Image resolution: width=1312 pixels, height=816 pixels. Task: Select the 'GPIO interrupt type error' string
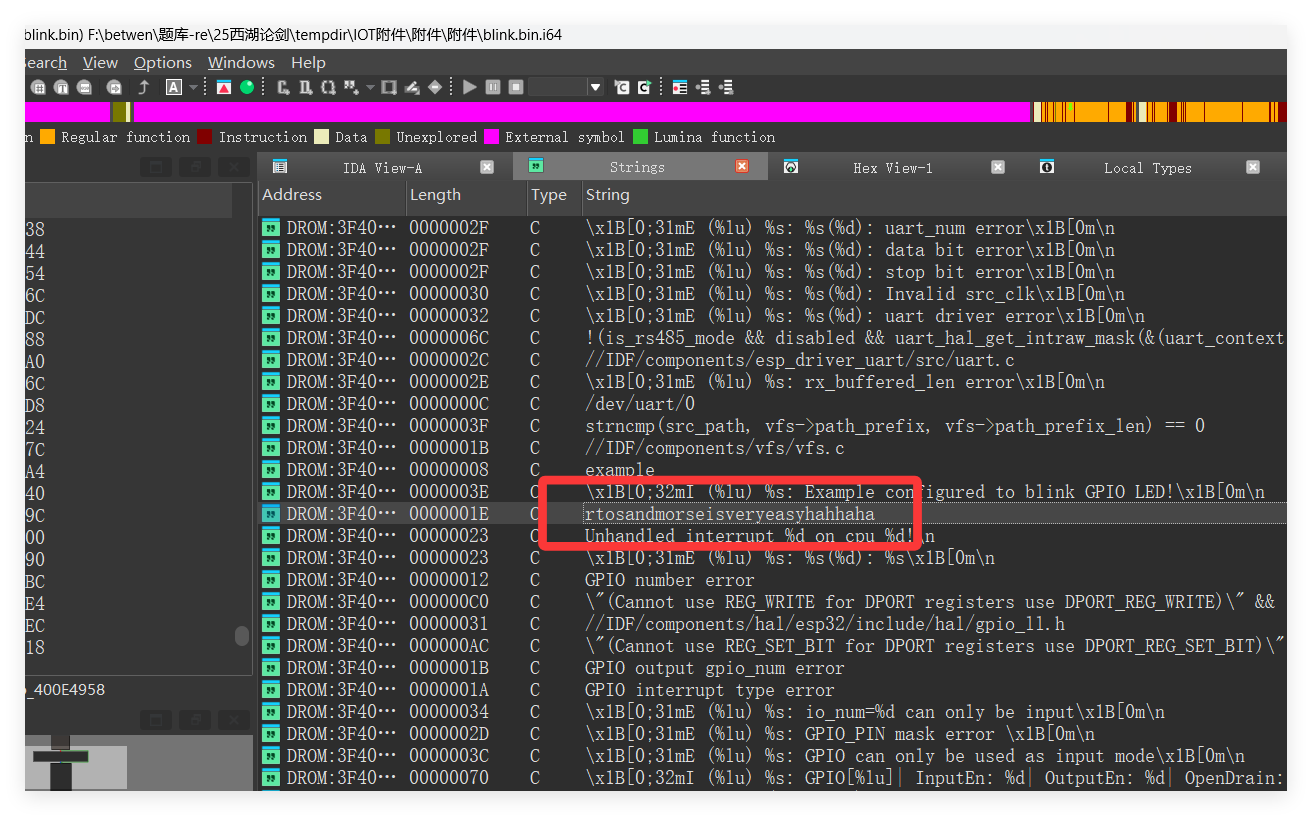click(709, 690)
